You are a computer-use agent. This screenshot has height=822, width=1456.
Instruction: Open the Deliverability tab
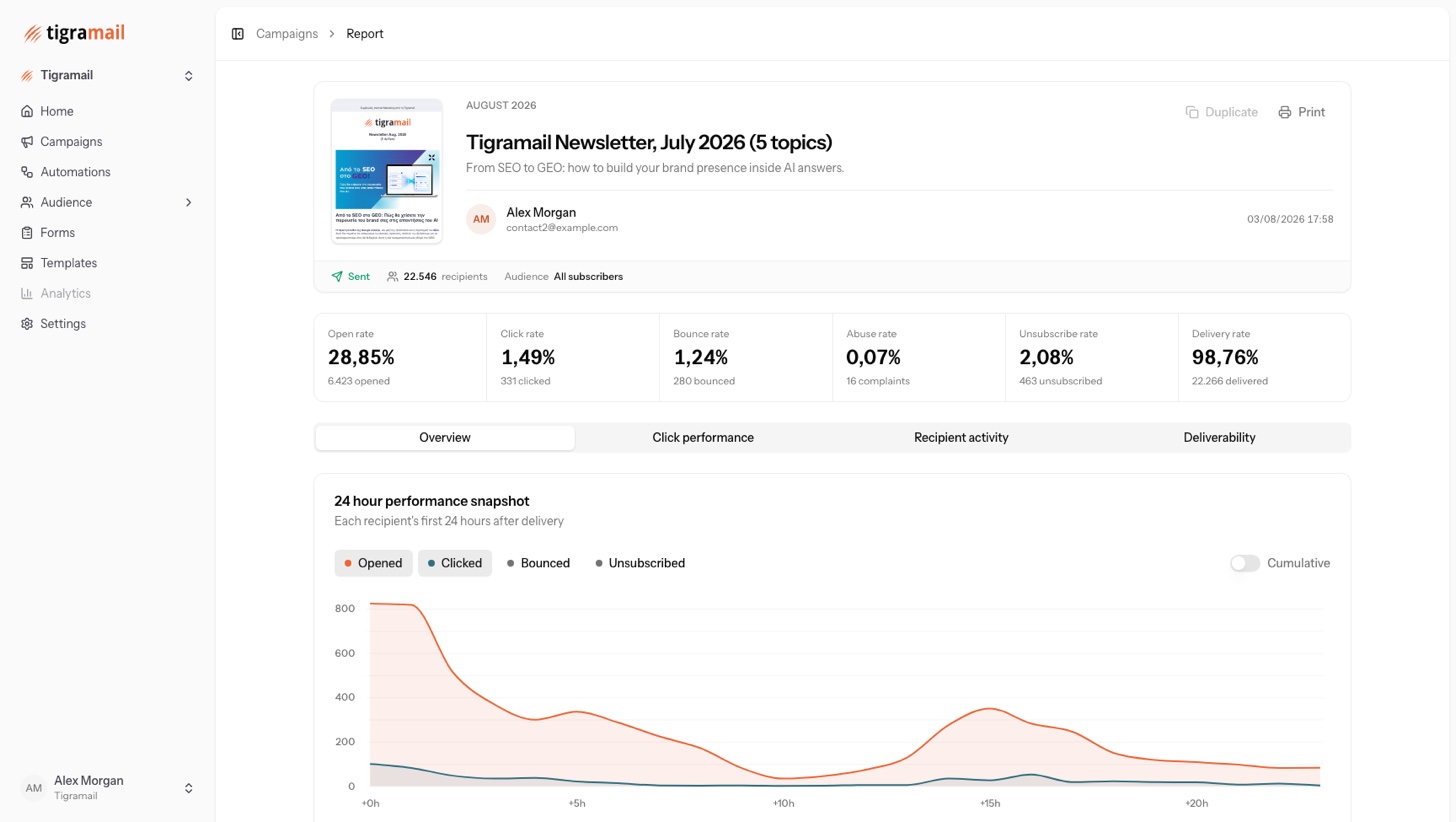pos(1219,438)
